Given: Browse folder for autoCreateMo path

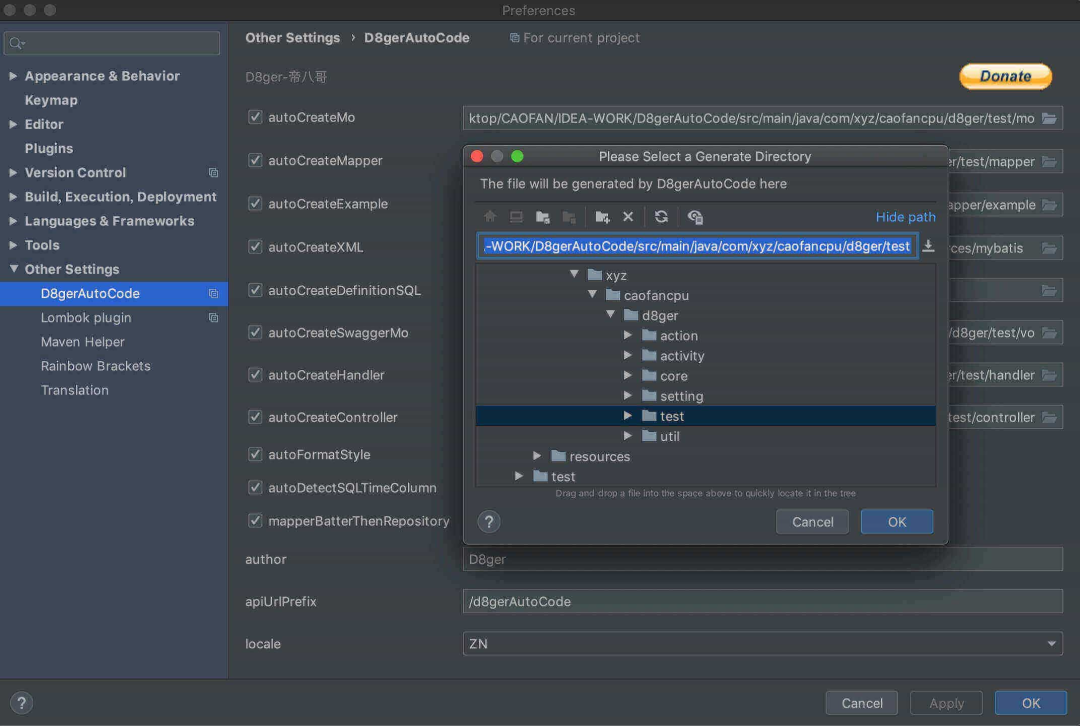Looking at the screenshot, I should tap(1049, 118).
